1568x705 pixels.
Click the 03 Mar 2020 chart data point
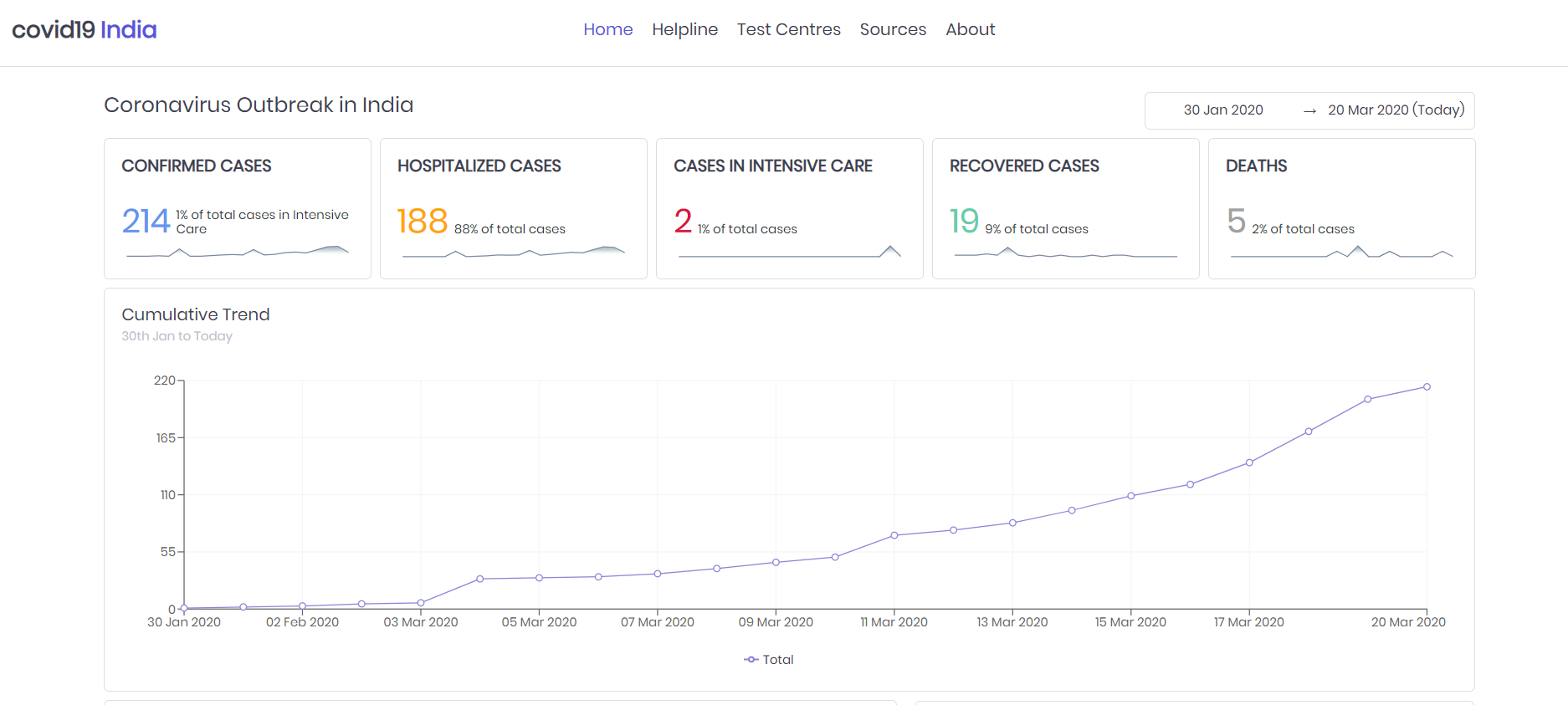[421, 603]
